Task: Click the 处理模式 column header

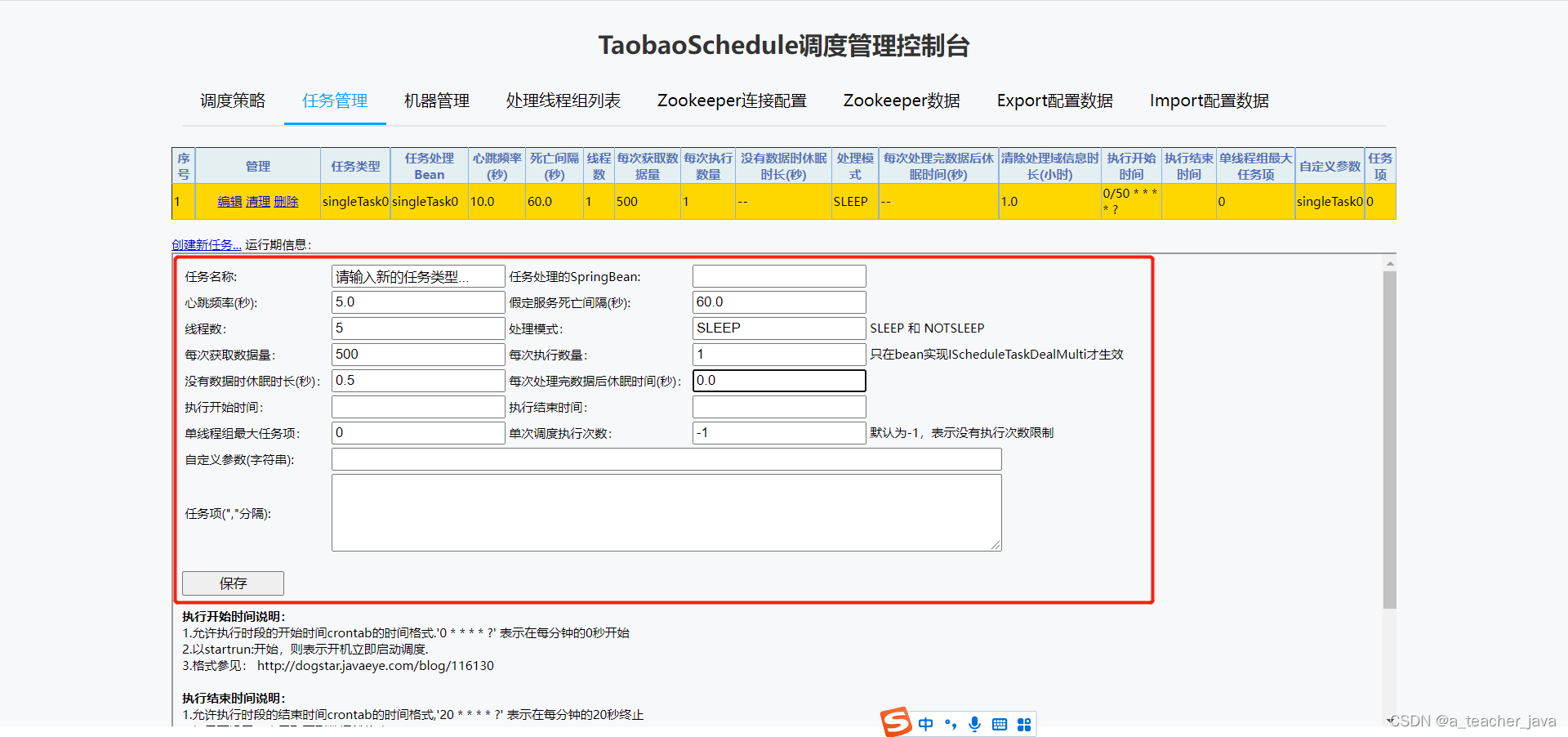Action: [x=855, y=166]
